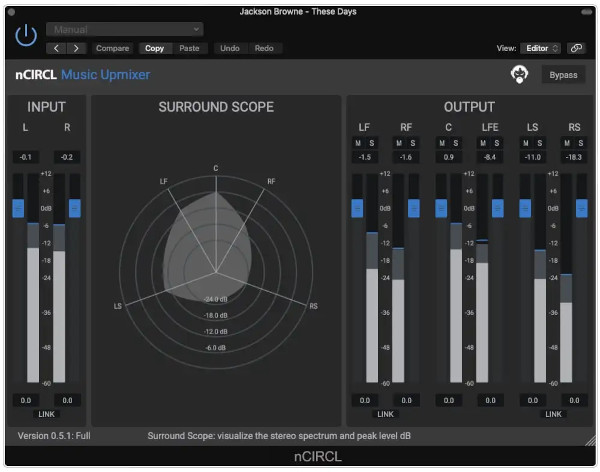Mute the LF output channel
600x472 pixels.
[x=358, y=143]
